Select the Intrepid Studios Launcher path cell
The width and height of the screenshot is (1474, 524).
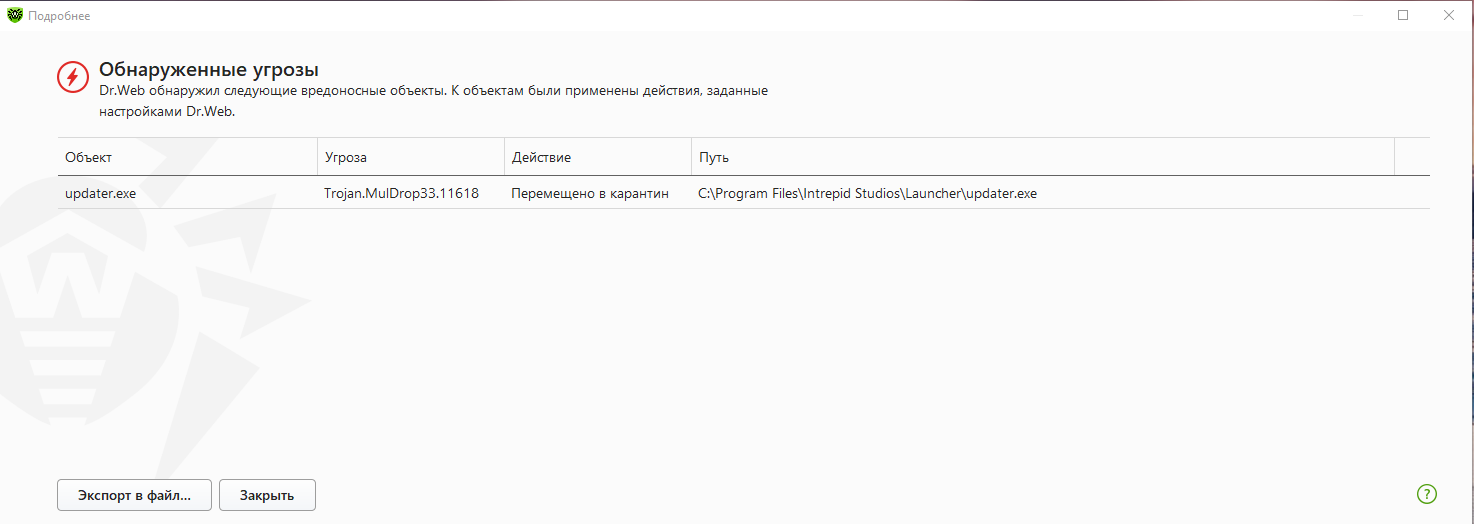[x=1043, y=193]
